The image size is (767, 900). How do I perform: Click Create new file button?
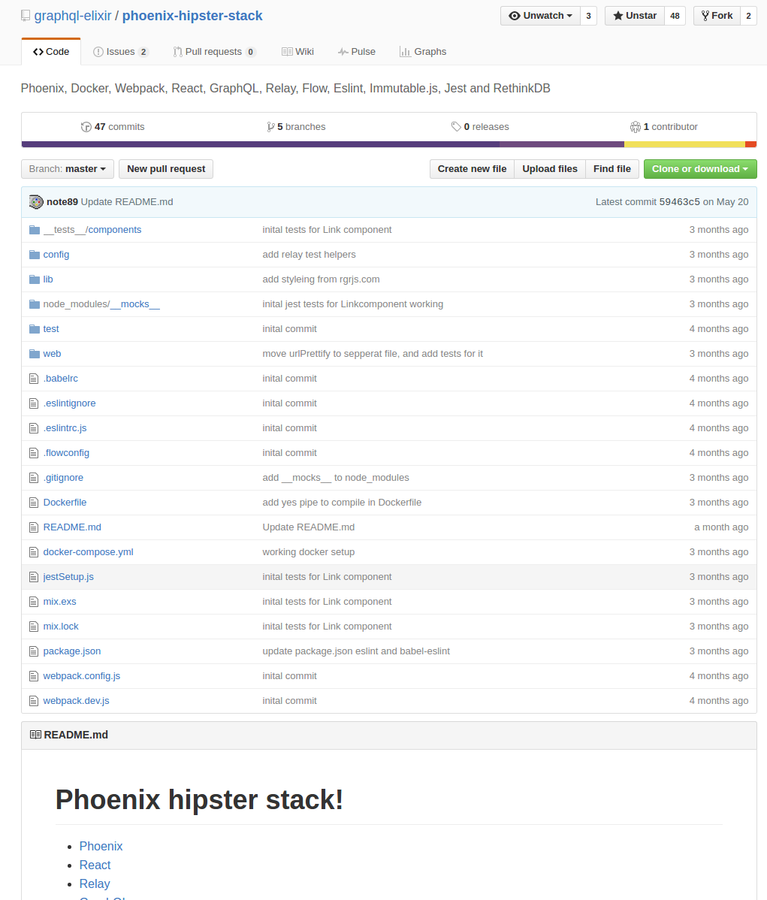472,169
